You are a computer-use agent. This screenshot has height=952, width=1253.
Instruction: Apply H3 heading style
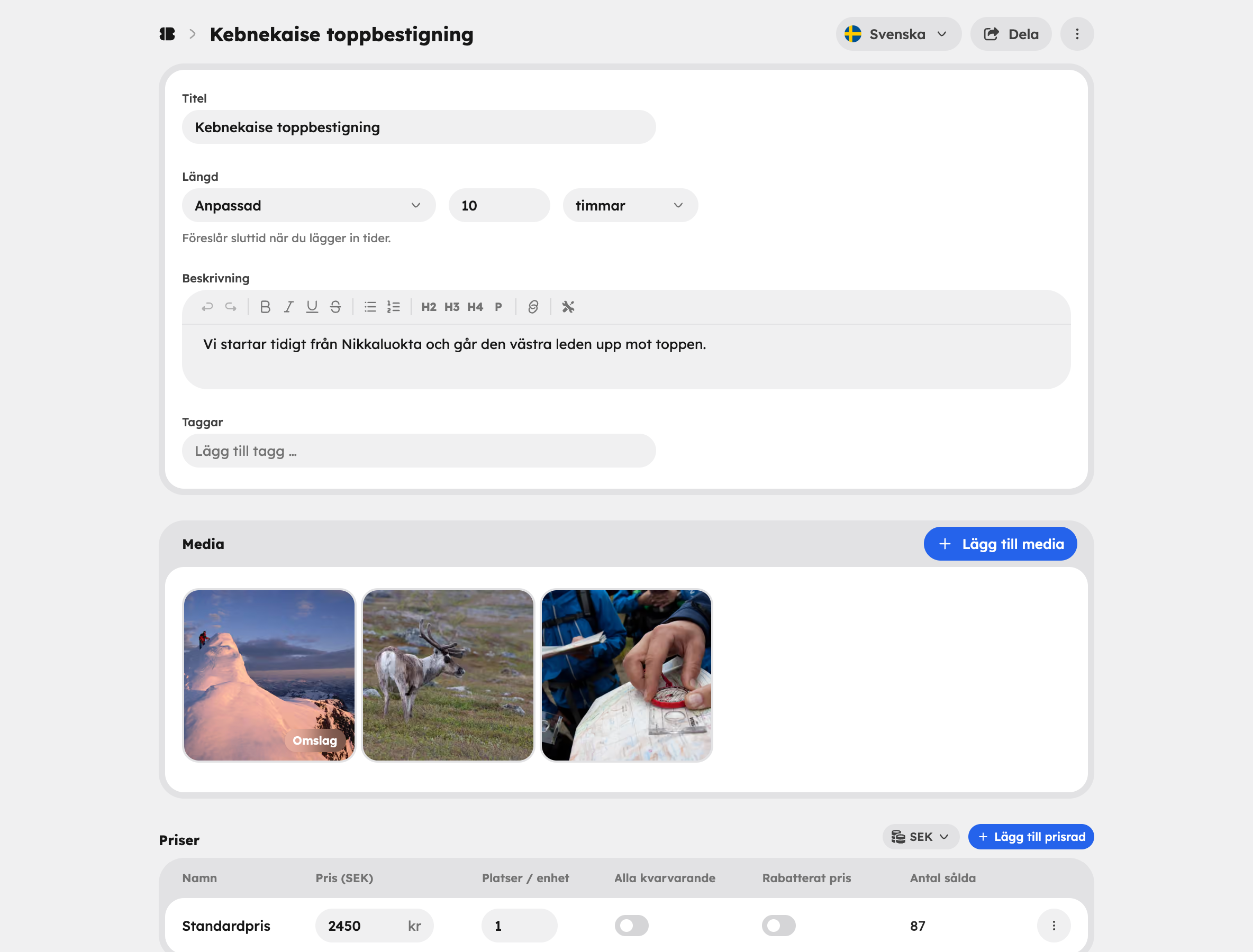tap(452, 307)
